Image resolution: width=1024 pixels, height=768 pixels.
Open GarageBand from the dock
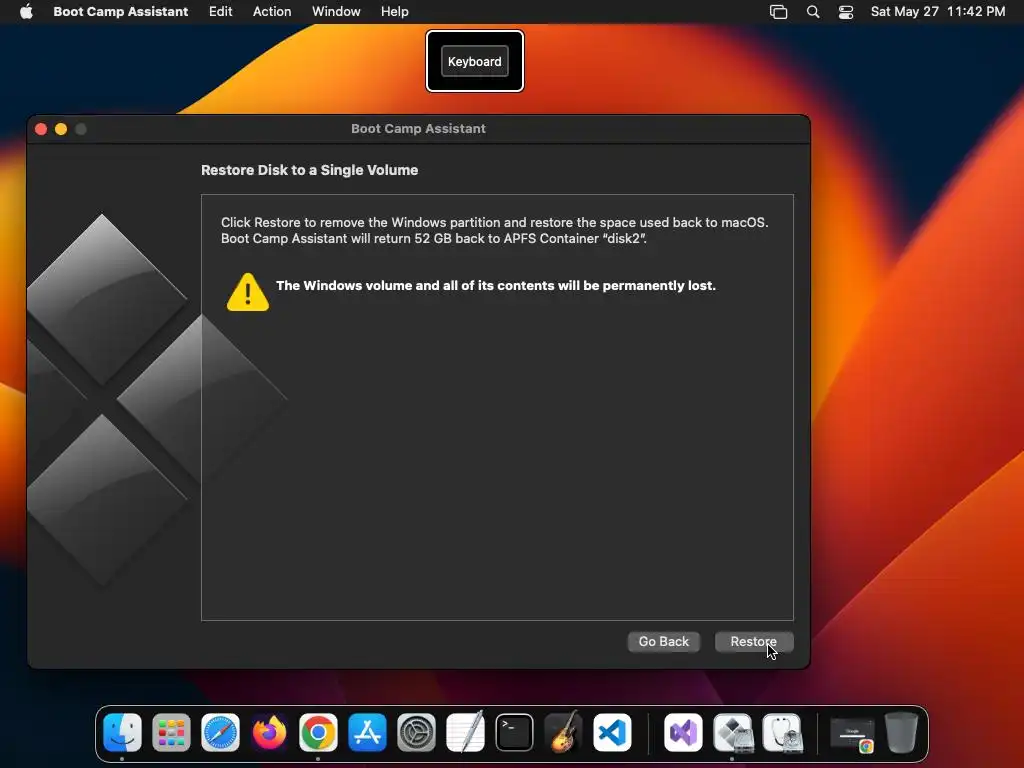(x=563, y=732)
